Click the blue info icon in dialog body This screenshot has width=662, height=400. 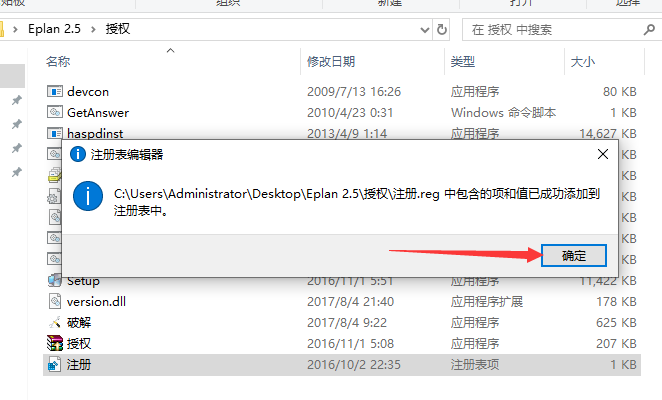tap(88, 196)
